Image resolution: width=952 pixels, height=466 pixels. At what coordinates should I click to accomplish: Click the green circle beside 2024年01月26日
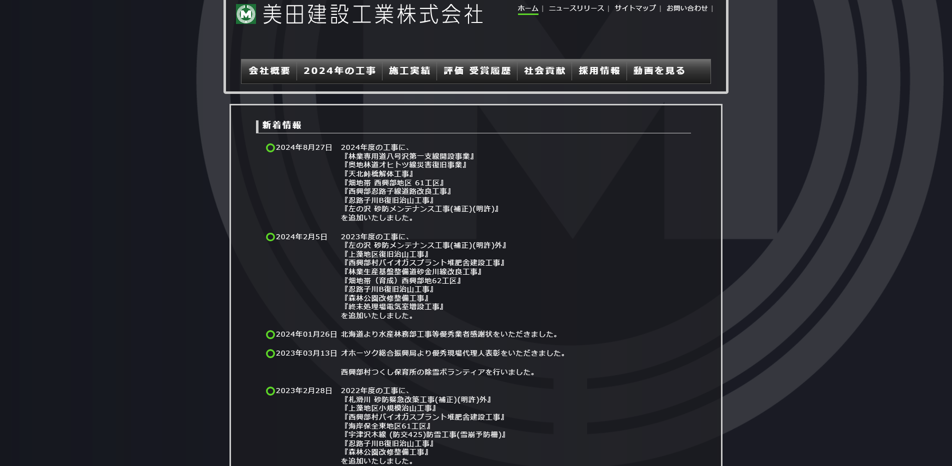click(x=270, y=335)
